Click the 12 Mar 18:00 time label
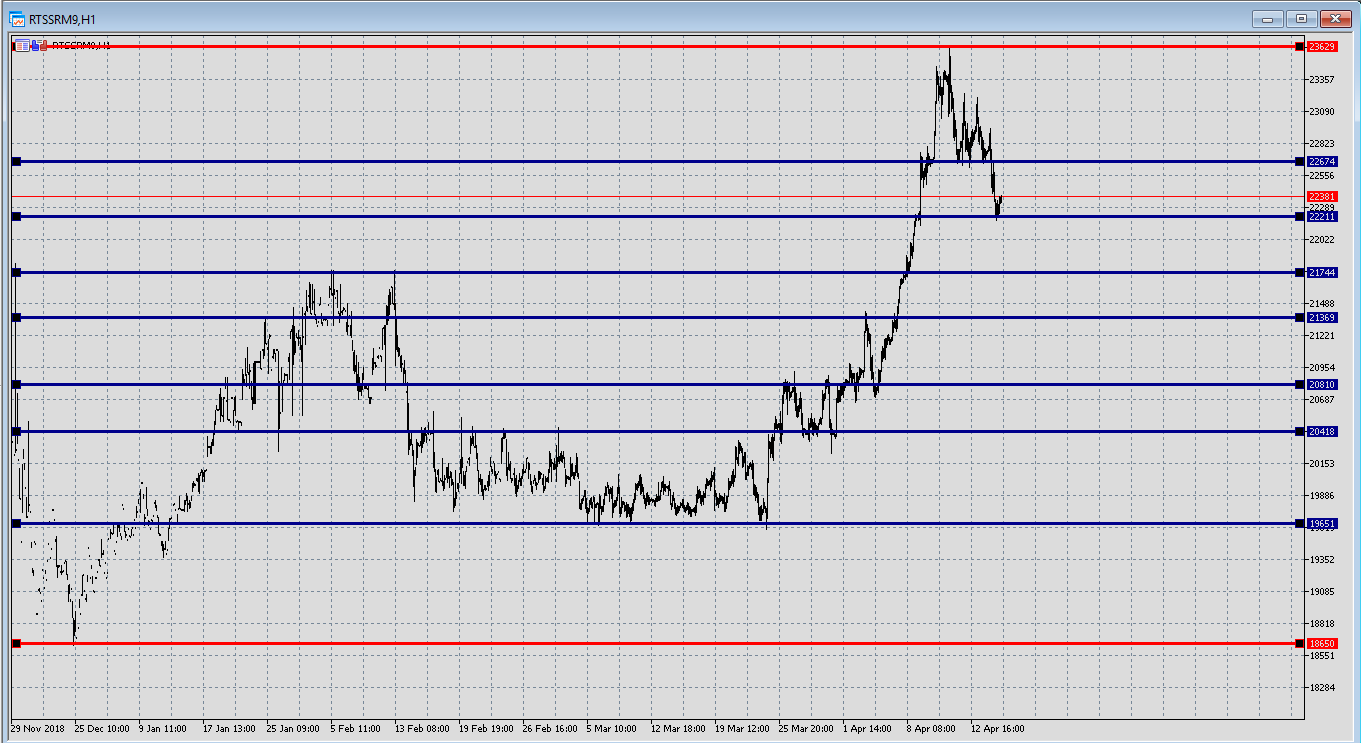This screenshot has height=743, width=1361. (677, 729)
